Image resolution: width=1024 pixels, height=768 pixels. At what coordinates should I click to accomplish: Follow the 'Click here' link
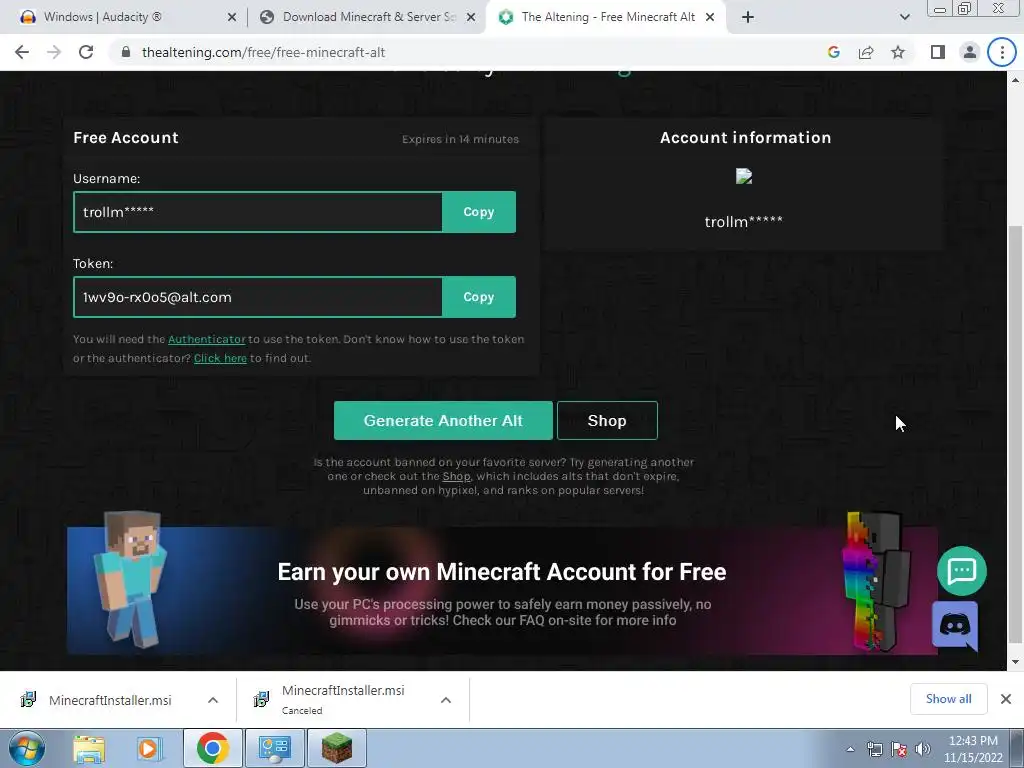point(220,358)
